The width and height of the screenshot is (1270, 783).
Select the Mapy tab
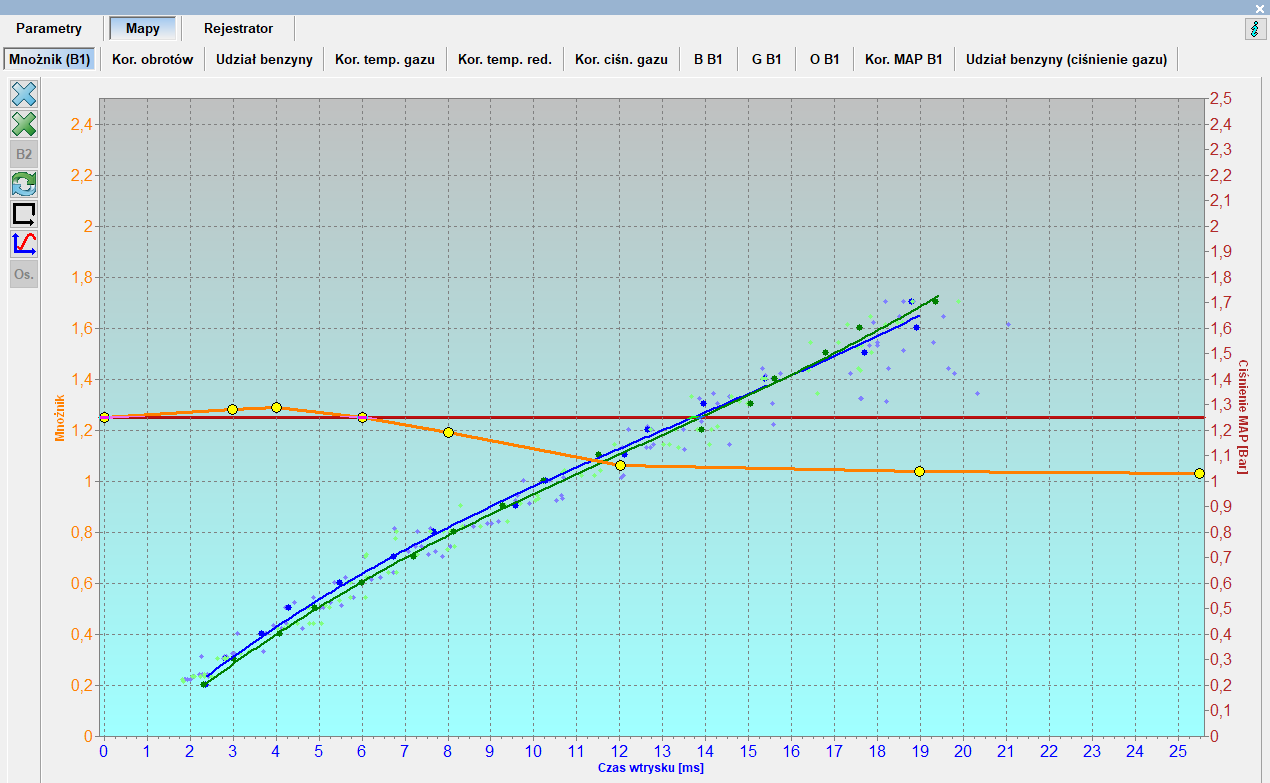[x=142, y=29]
